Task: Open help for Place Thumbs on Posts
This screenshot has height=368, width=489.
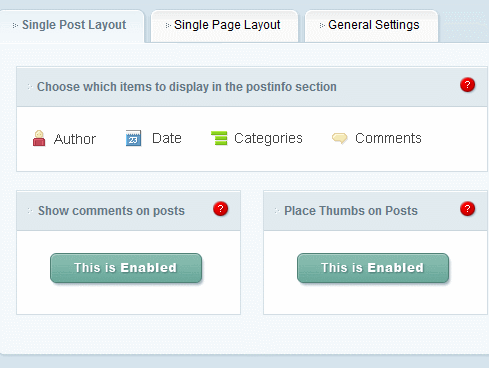Action: pos(467,209)
